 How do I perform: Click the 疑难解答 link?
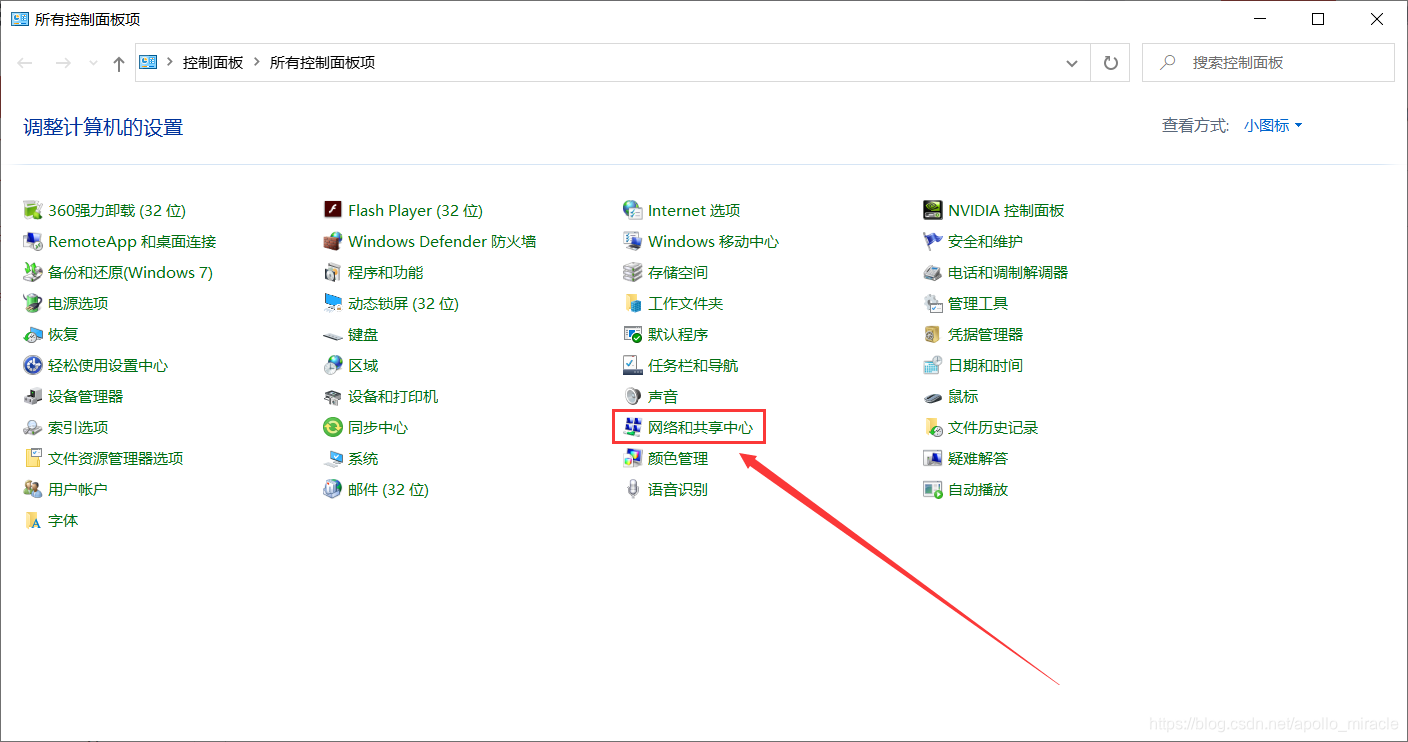click(x=978, y=458)
